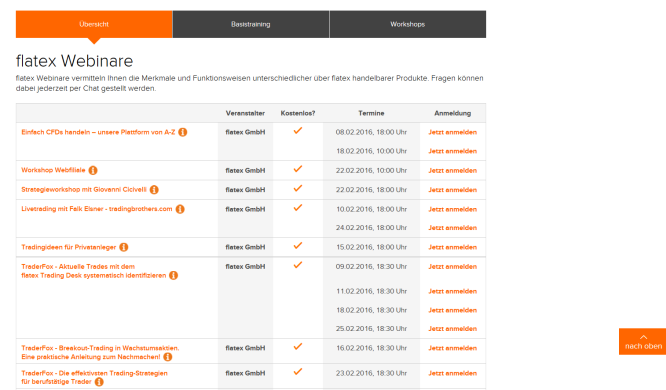
Task: Jump to top with nach oben button
Action: (643, 341)
